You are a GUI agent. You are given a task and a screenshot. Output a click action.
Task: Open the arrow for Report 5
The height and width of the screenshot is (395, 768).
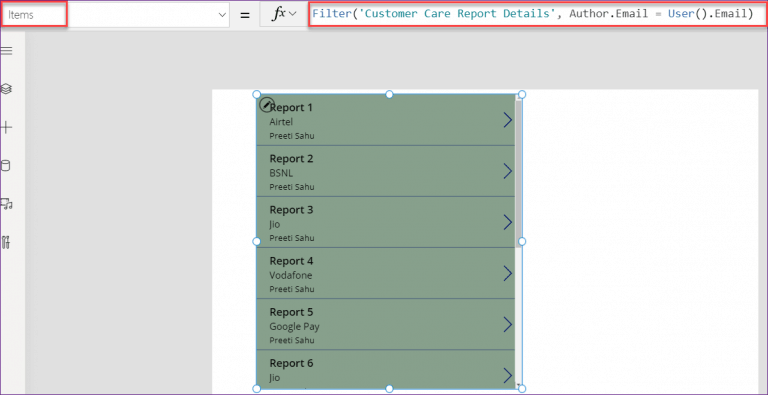[507, 324]
